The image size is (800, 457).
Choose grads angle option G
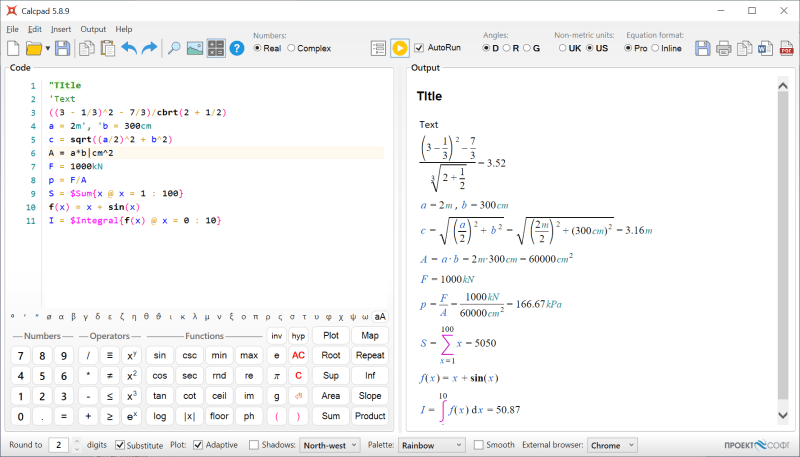tap(527, 48)
